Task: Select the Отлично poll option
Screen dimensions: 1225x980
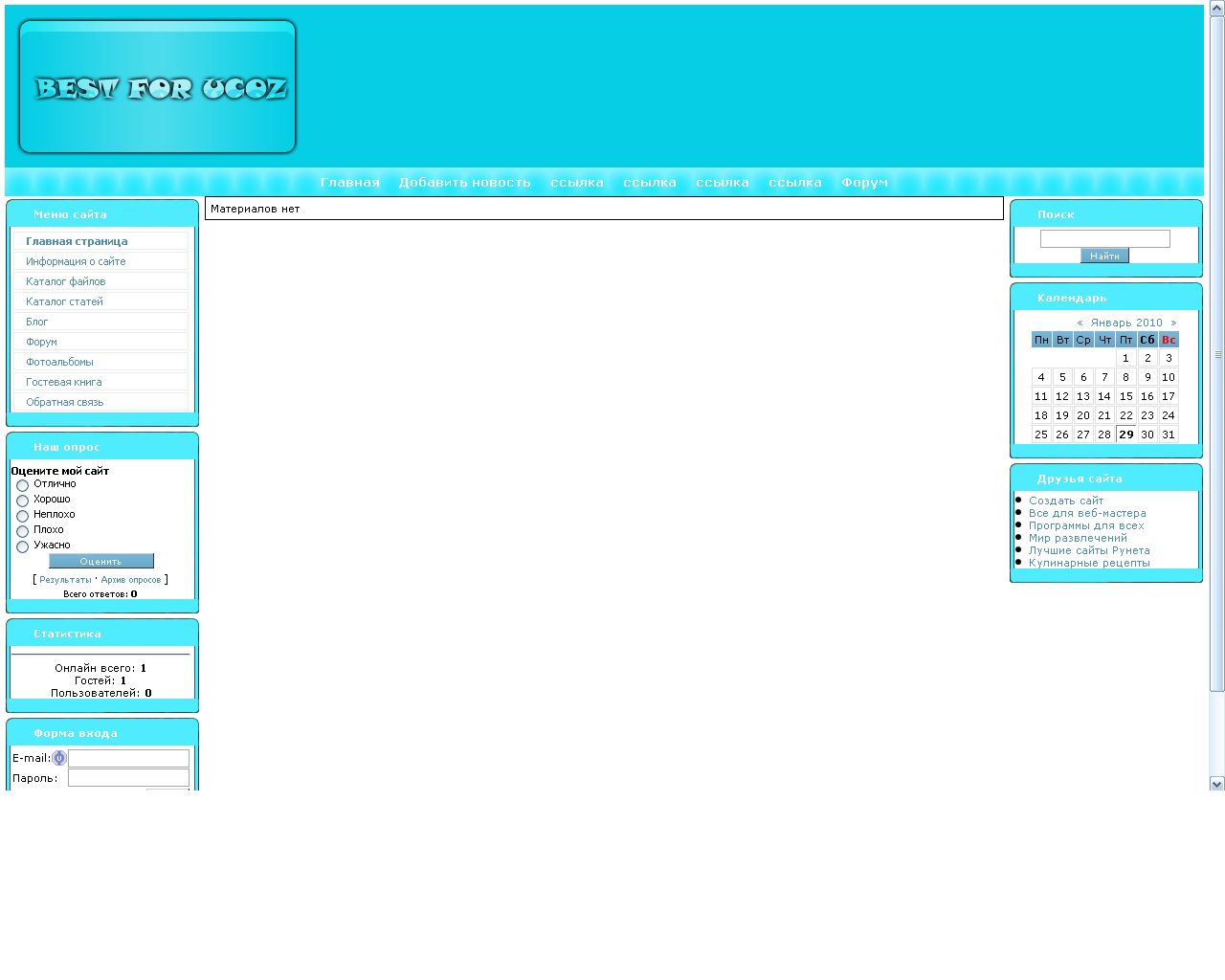Action: pyautogui.click(x=23, y=485)
